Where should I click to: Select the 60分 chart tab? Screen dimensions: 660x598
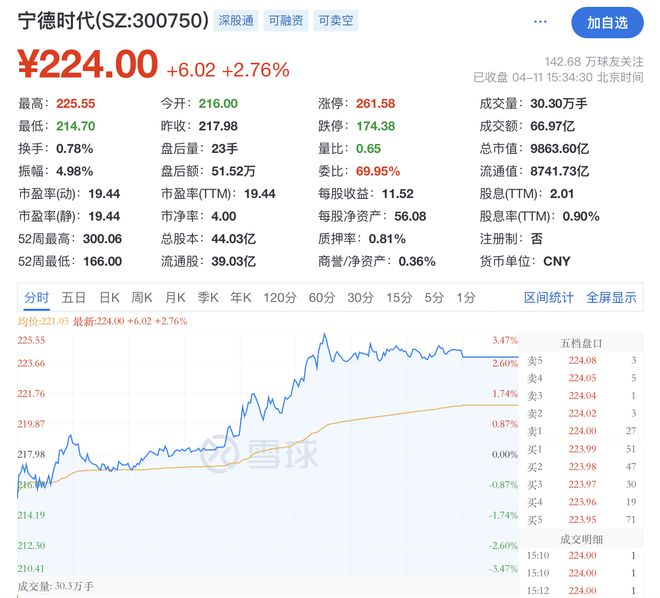coord(322,298)
